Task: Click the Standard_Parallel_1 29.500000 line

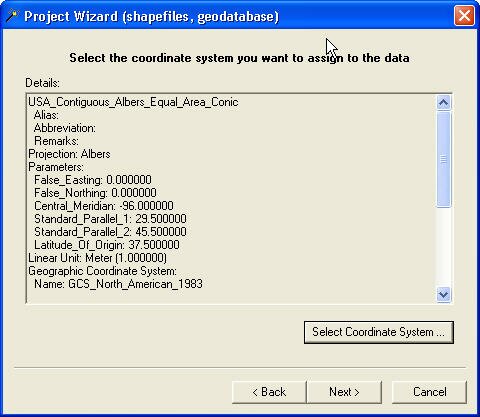Action: pos(110,219)
